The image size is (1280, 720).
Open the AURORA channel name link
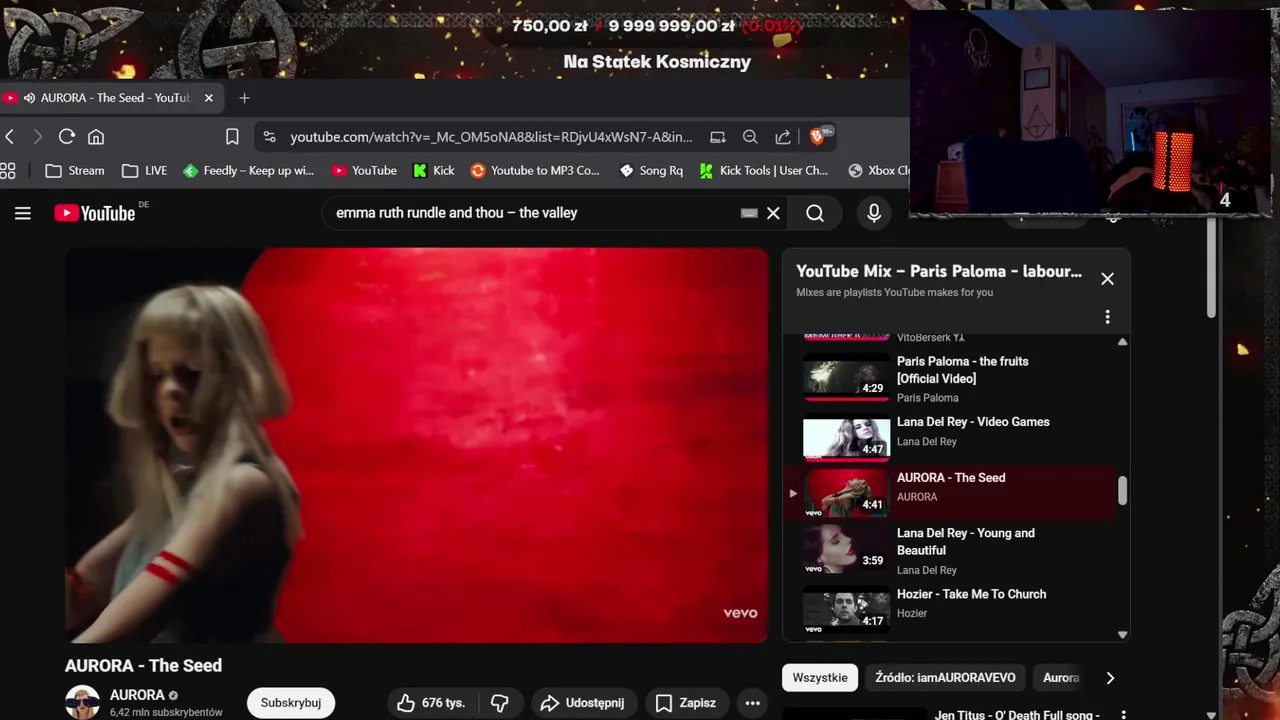(x=137, y=695)
